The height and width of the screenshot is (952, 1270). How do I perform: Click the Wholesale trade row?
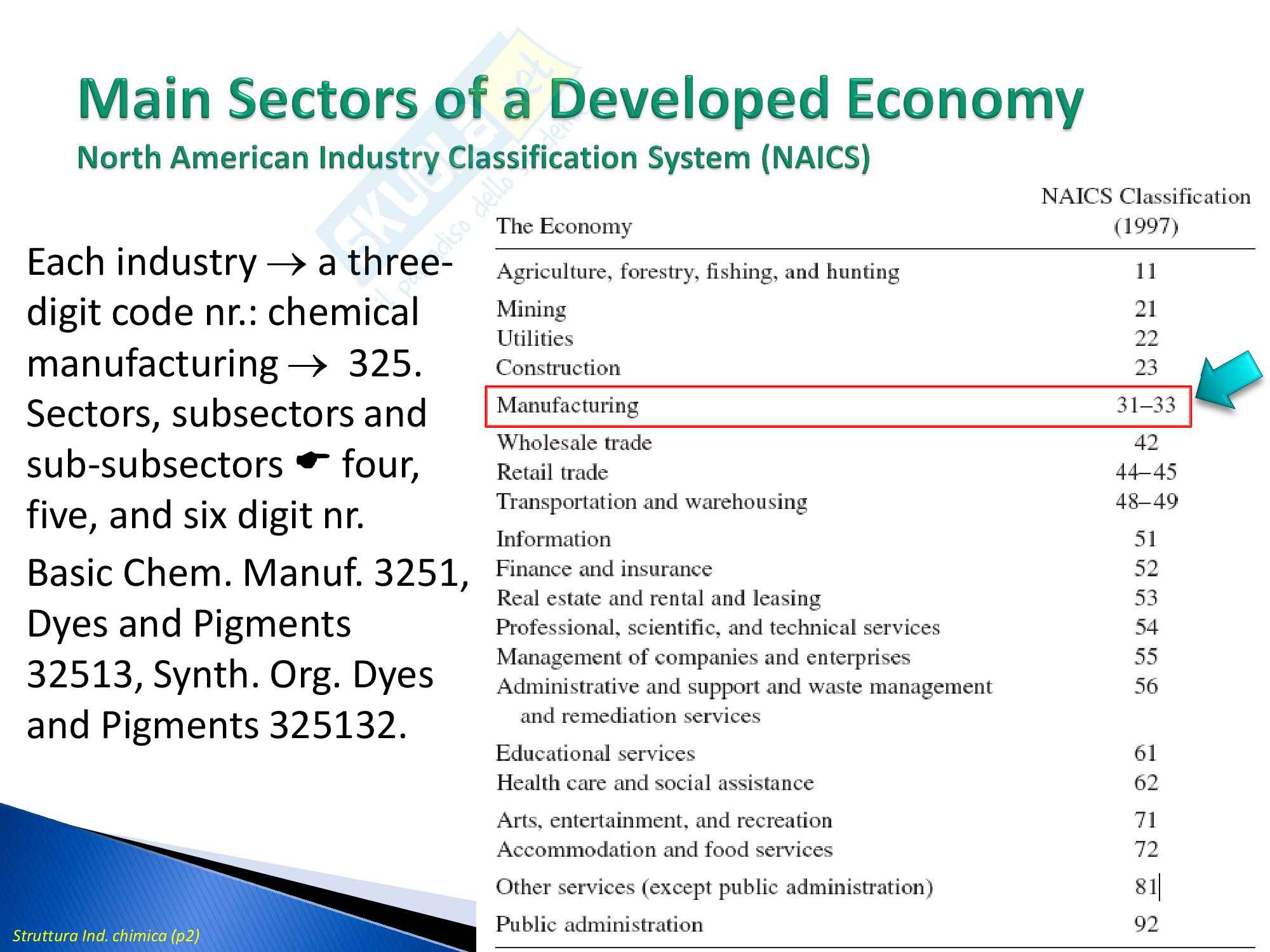point(574,442)
